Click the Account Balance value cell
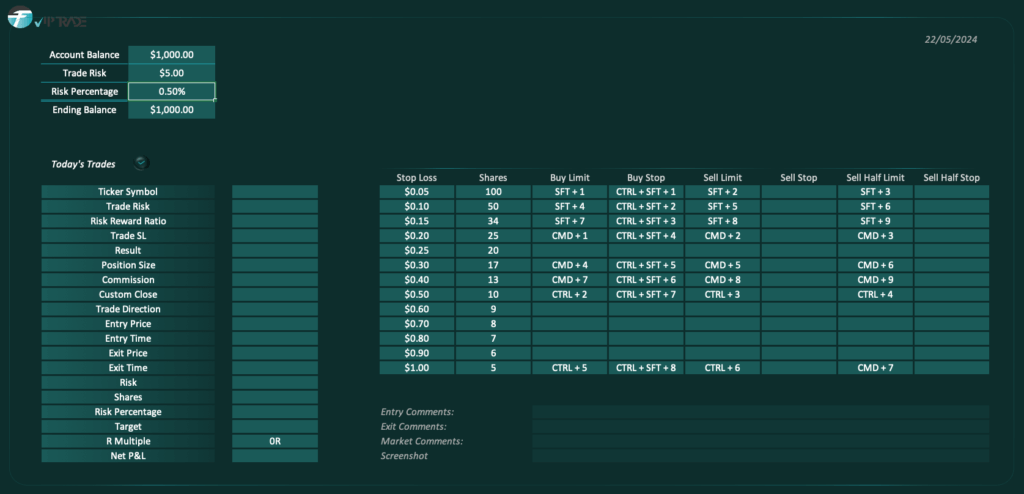 [171, 55]
